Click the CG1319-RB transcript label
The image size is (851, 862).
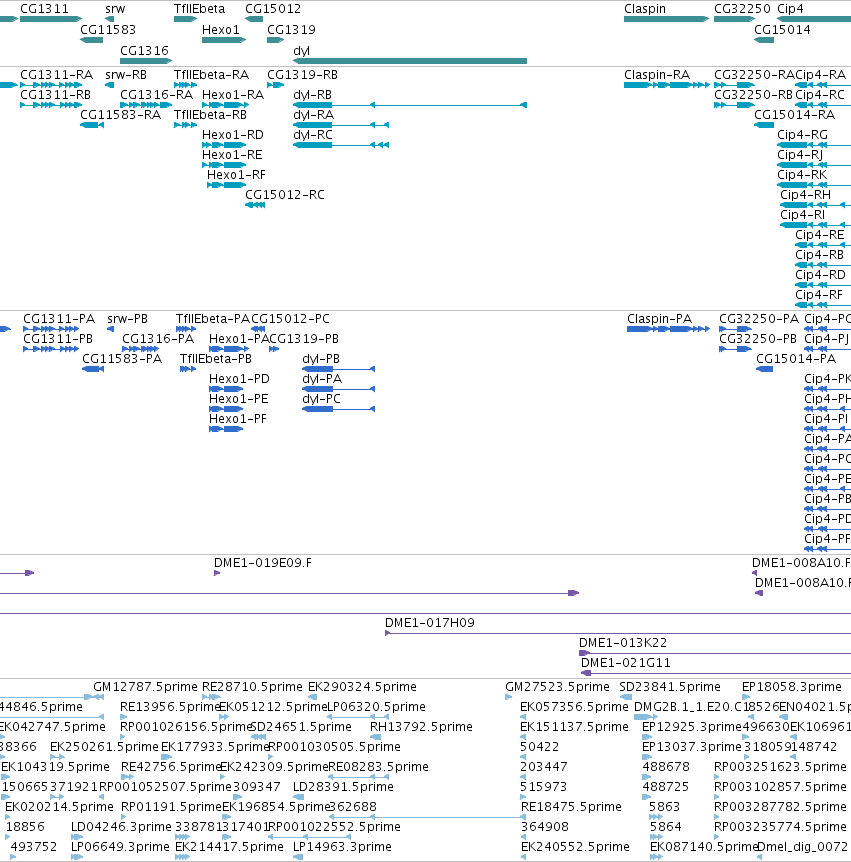click(x=302, y=75)
